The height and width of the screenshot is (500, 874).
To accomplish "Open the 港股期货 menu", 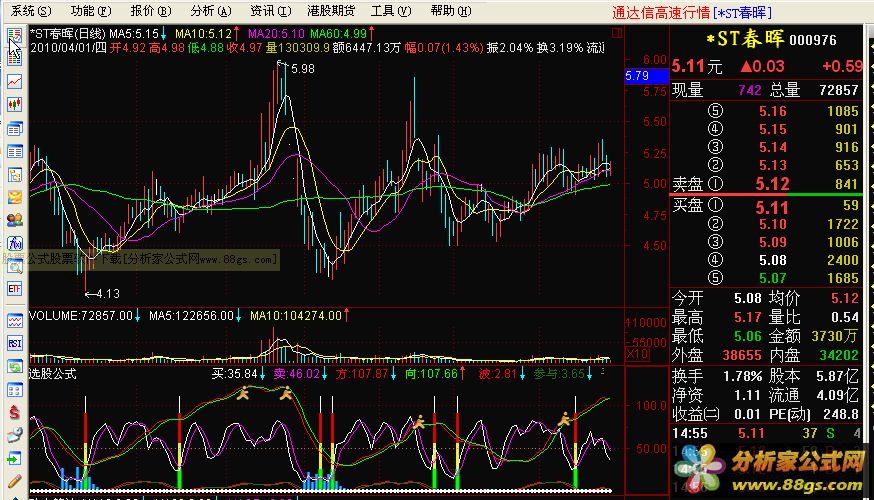I will click(x=331, y=11).
